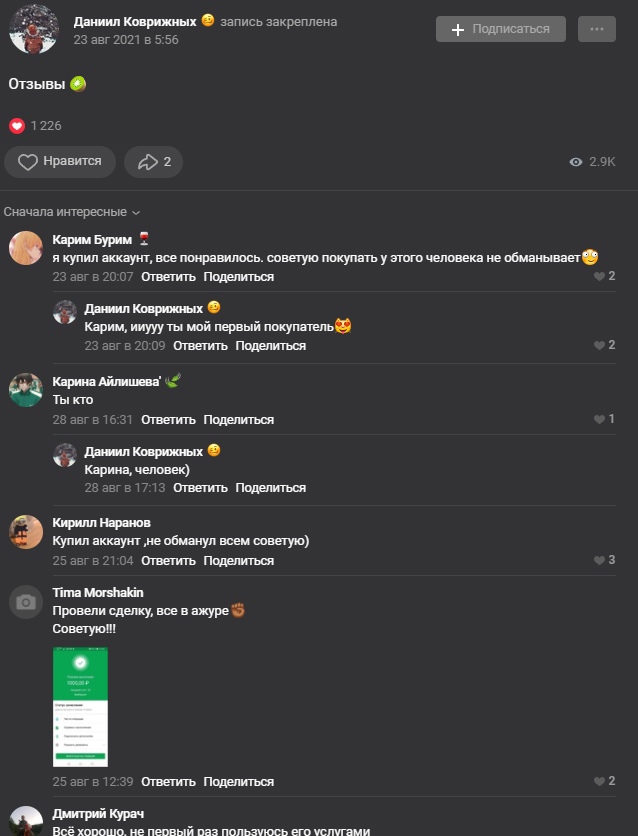Like Карина Айлишева's comment via its heart icon
The width and height of the screenshot is (638, 836).
(x=599, y=419)
